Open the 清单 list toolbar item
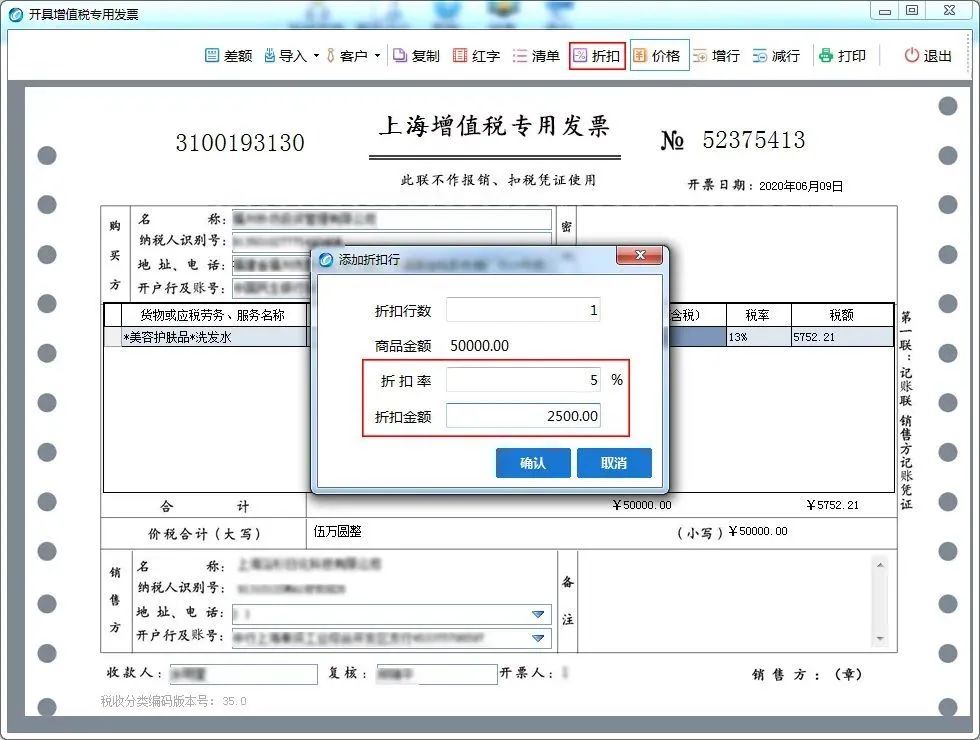The width and height of the screenshot is (980, 740). 536,56
